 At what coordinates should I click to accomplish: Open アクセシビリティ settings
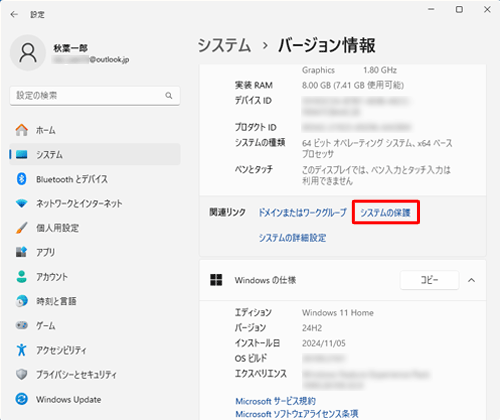(x=95, y=350)
